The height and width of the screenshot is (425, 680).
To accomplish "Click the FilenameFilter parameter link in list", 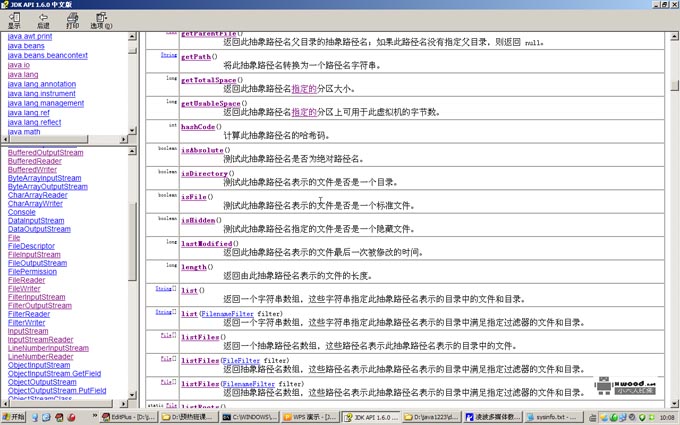I will (227, 314).
